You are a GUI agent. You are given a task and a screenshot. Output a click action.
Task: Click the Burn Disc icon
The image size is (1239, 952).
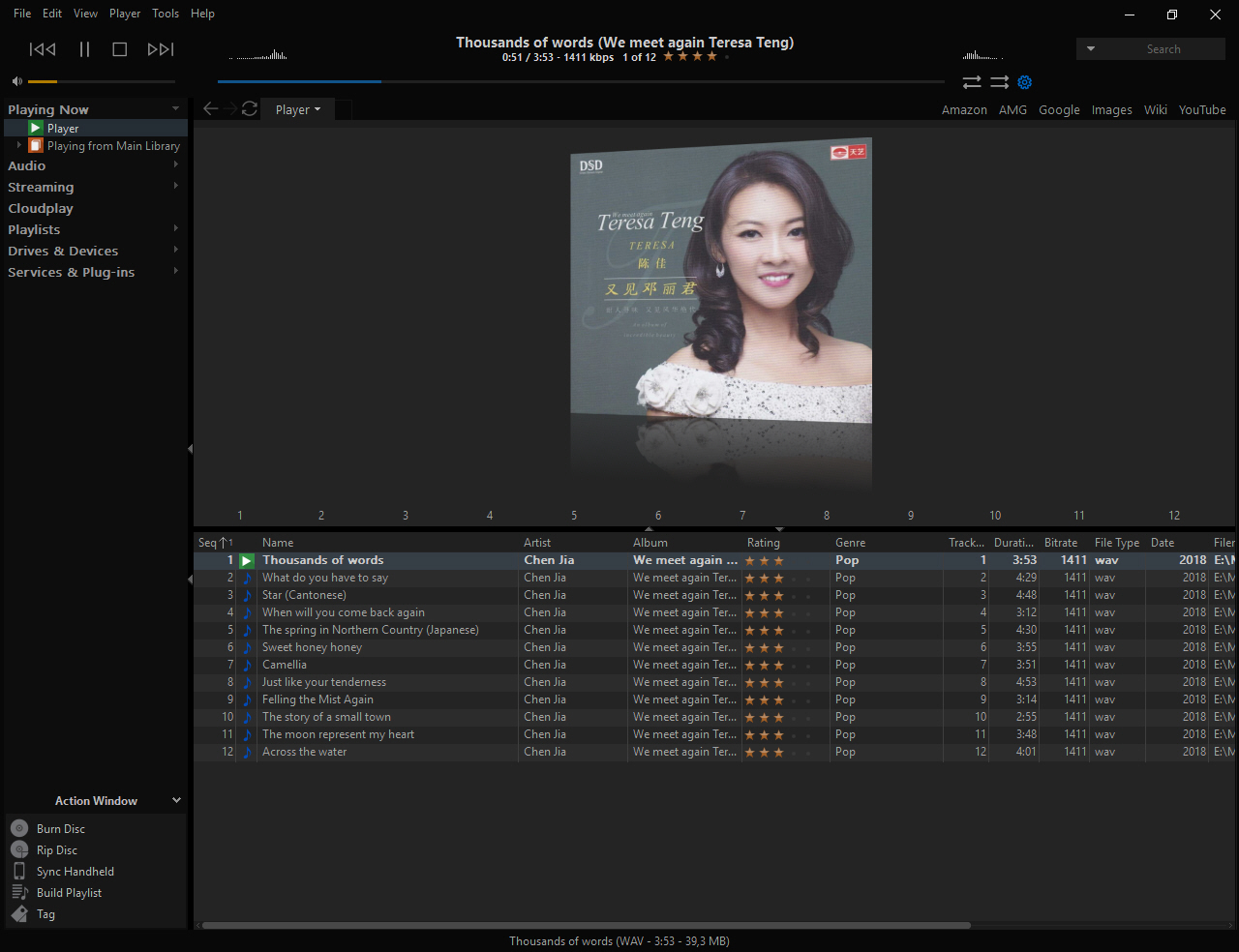[19, 828]
